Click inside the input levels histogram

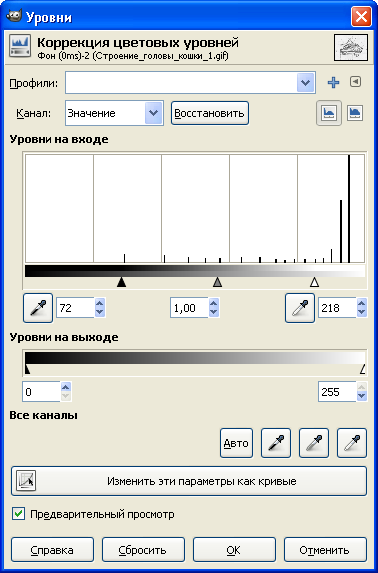coord(195,208)
